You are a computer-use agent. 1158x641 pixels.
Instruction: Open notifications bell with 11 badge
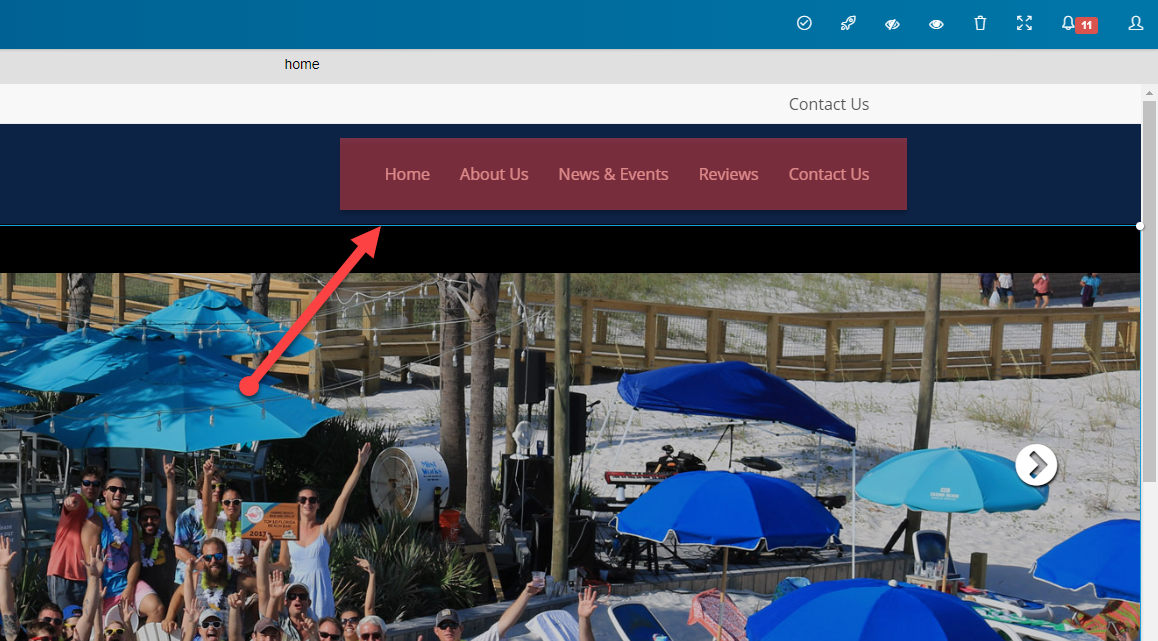coord(1079,24)
